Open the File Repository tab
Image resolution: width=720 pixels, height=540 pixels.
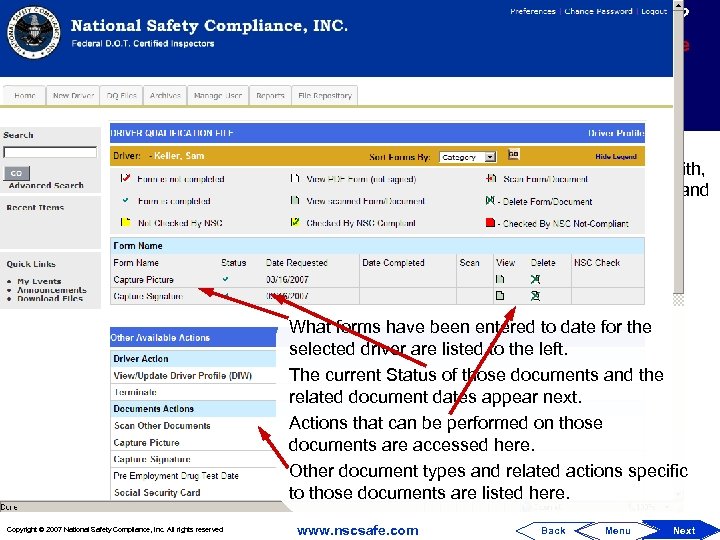pyautogui.click(x=325, y=96)
